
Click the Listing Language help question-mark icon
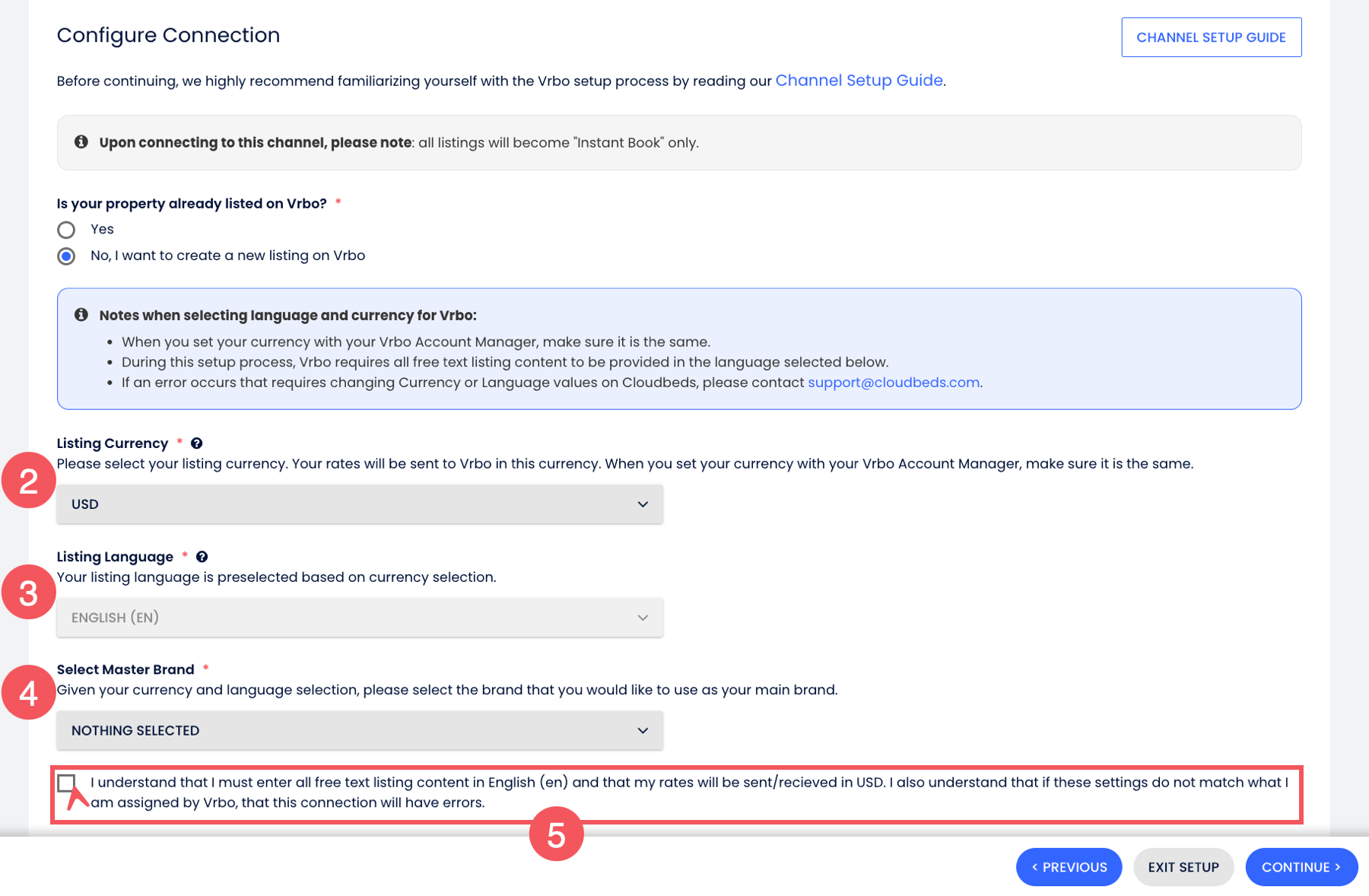(202, 557)
